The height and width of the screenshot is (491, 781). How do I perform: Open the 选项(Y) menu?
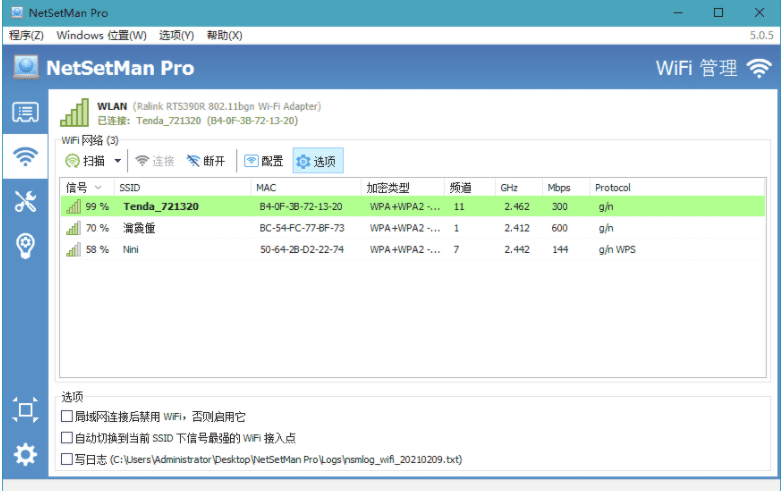[x=176, y=35]
